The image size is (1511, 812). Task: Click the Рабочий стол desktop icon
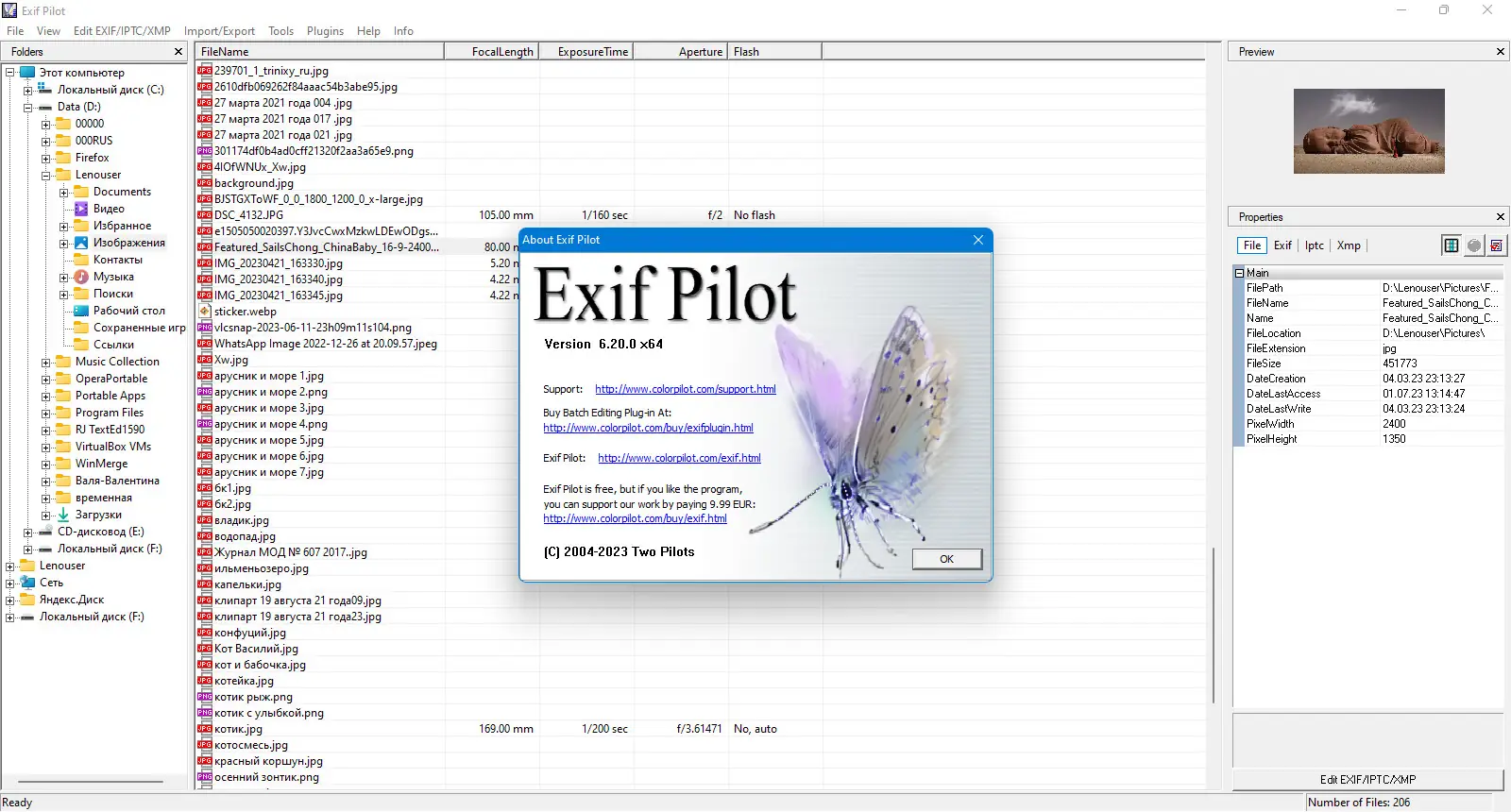81,311
